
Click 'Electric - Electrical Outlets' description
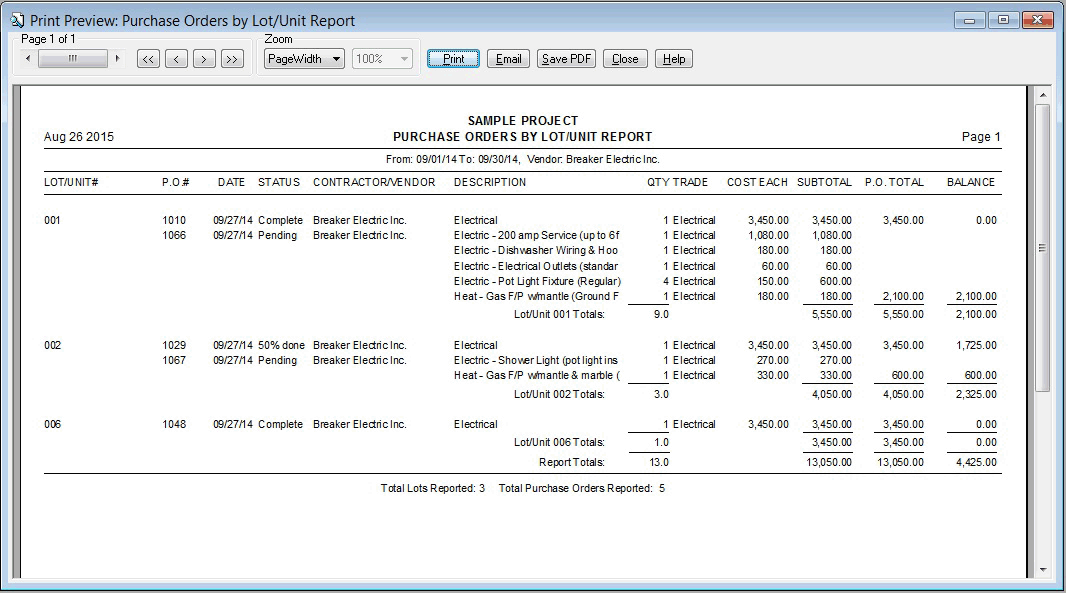point(536,267)
